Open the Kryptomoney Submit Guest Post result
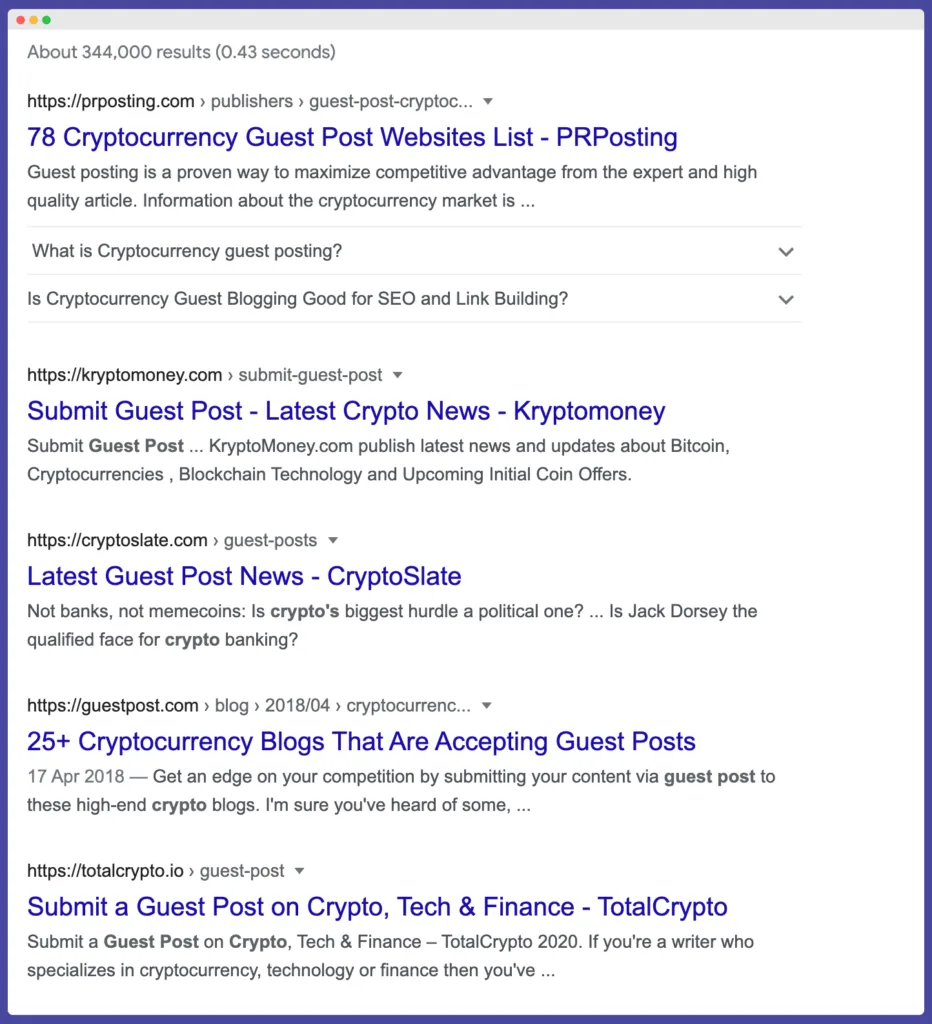The image size is (932, 1024). (346, 411)
